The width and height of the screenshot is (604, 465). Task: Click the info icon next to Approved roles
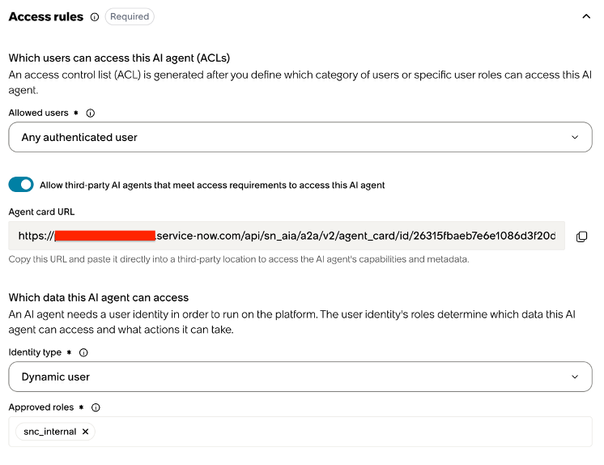click(96, 408)
